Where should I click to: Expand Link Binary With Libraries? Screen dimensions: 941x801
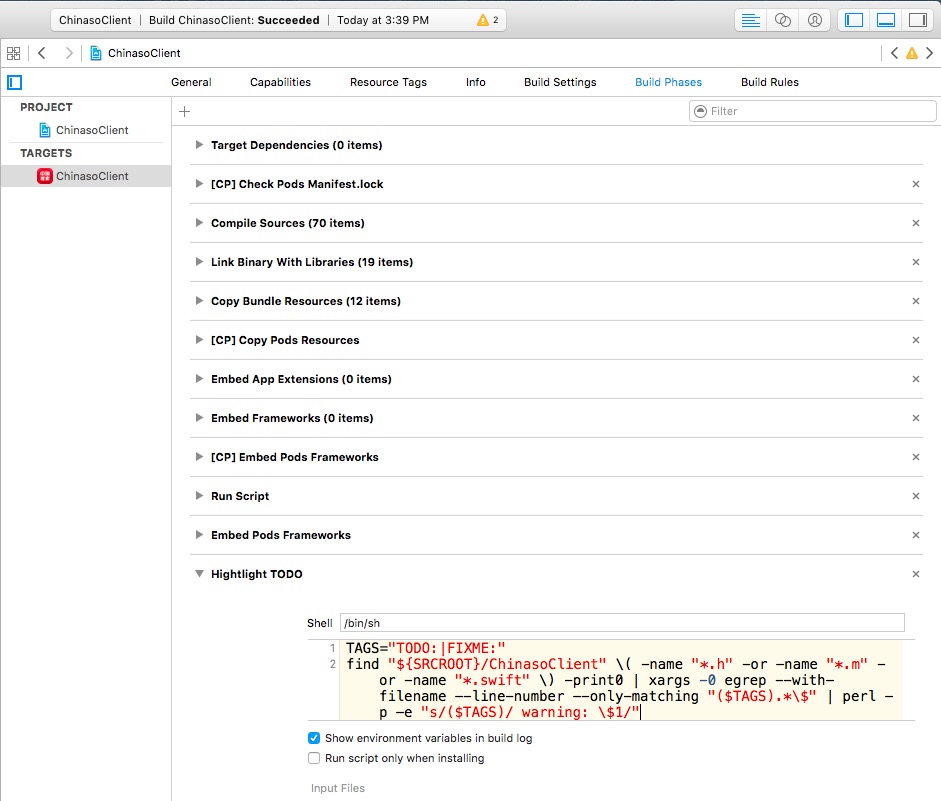200,262
